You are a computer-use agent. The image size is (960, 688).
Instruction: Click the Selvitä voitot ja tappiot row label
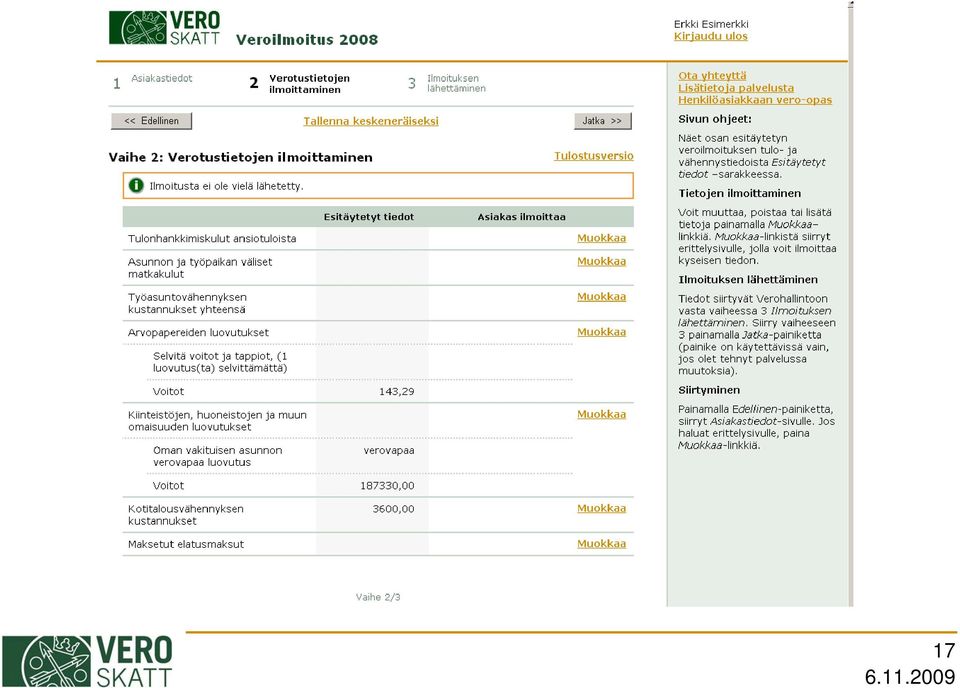point(220,362)
